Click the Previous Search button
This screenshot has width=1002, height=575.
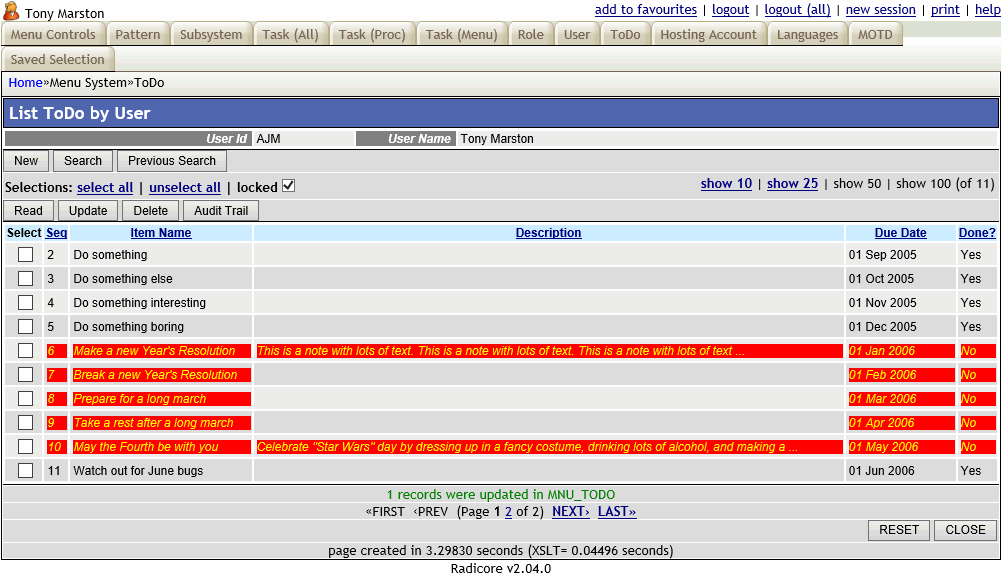(172, 161)
